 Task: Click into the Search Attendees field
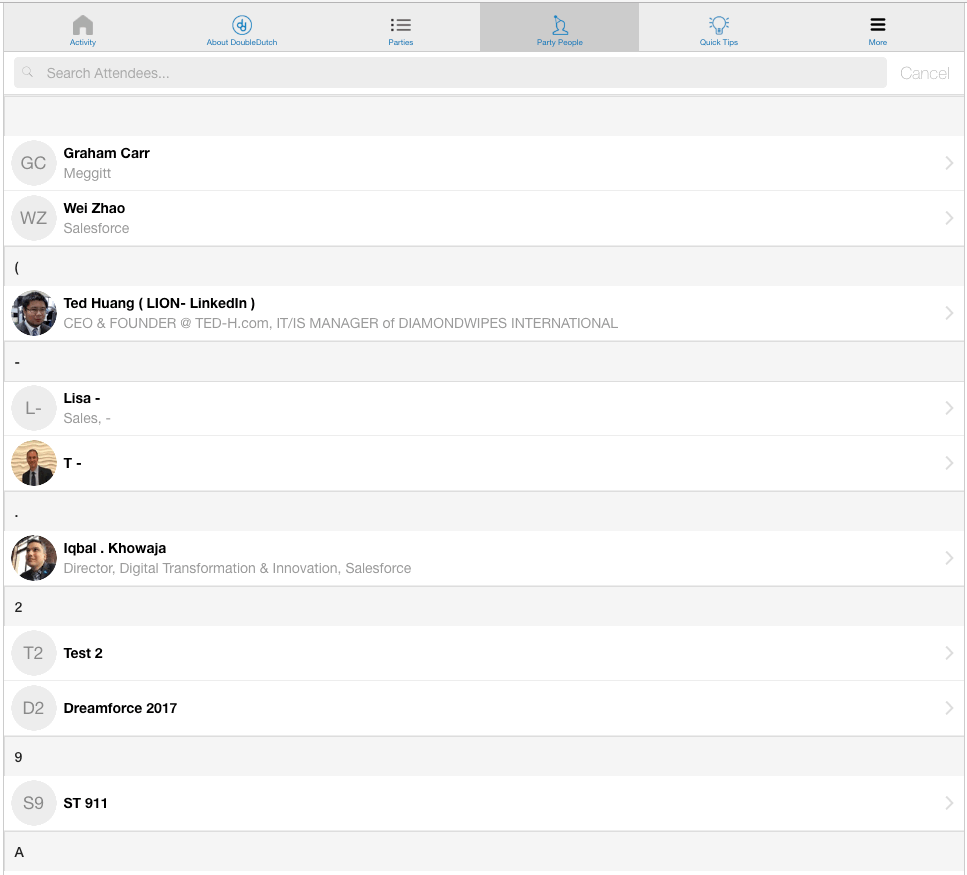coord(450,73)
